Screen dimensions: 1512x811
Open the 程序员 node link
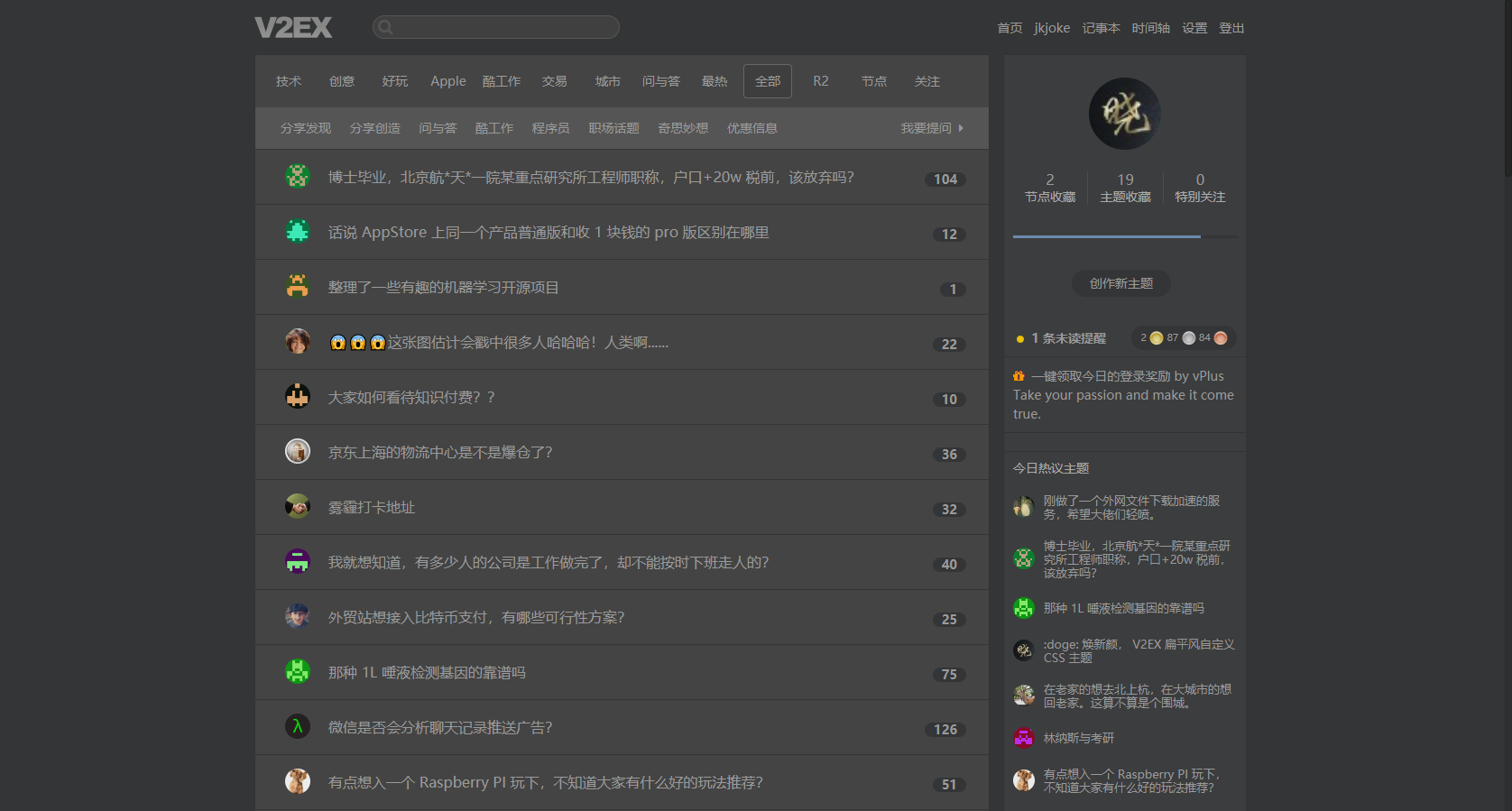click(x=551, y=128)
